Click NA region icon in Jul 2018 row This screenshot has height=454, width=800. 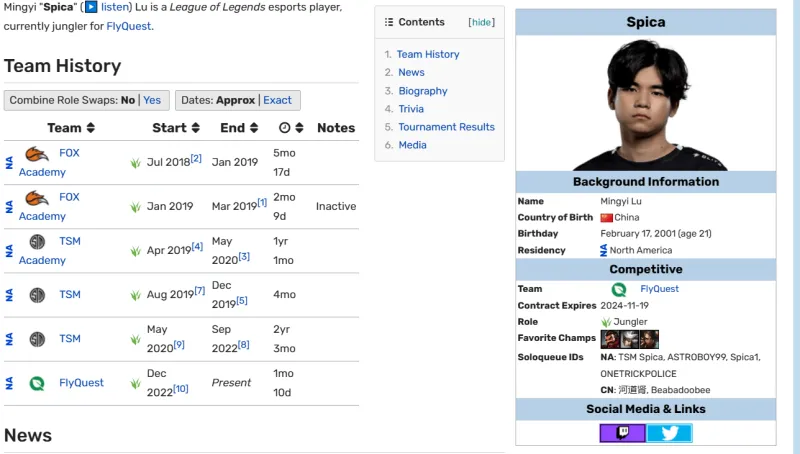(x=9, y=163)
